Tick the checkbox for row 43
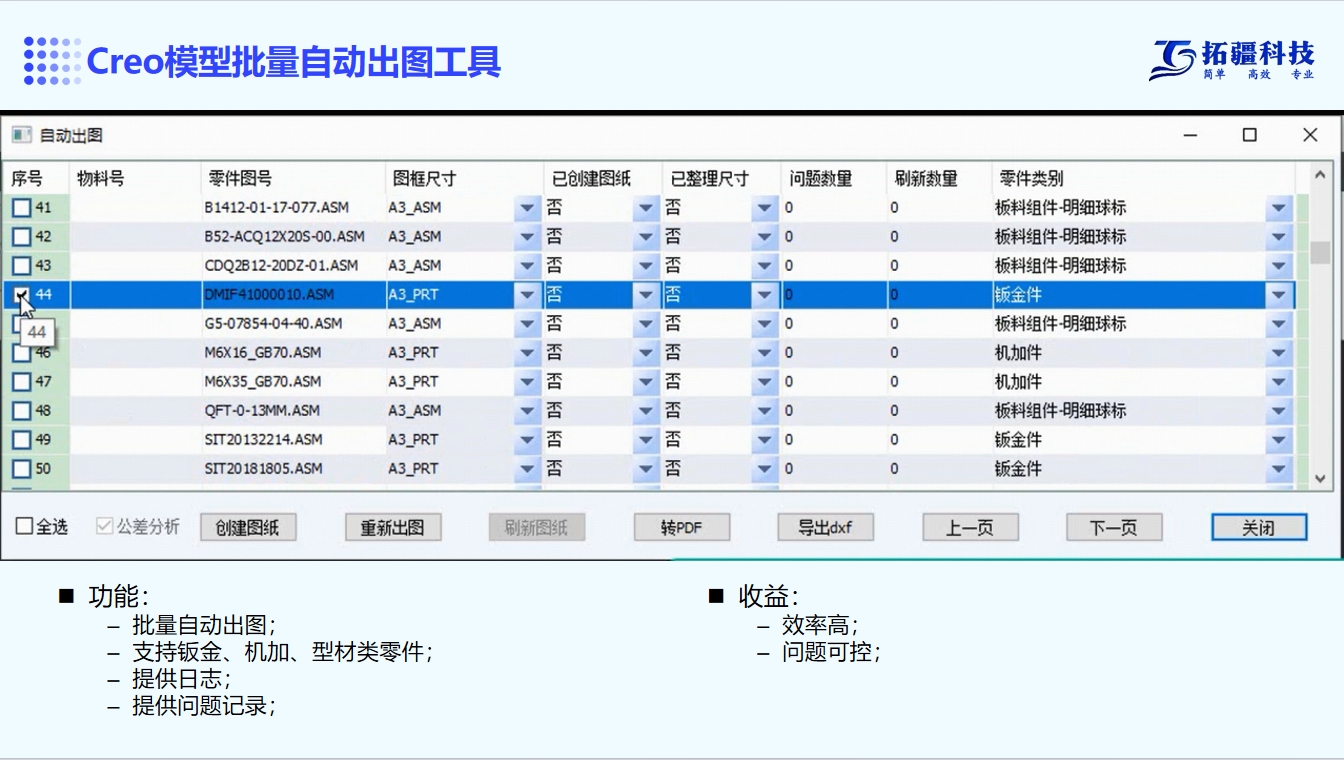Screen dimensions: 1344x760 coord(21,266)
